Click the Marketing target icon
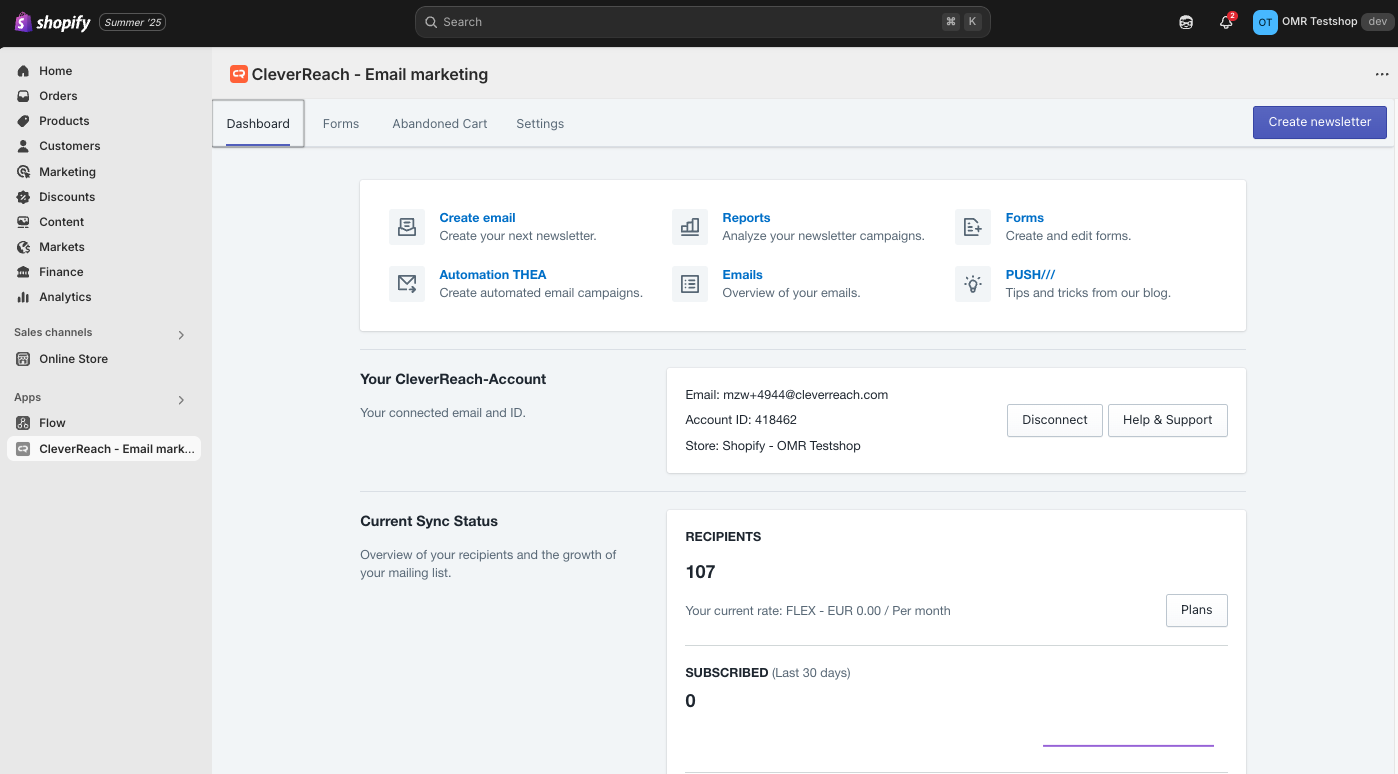The width and height of the screenshot is (1398, 774). (23, 172)
